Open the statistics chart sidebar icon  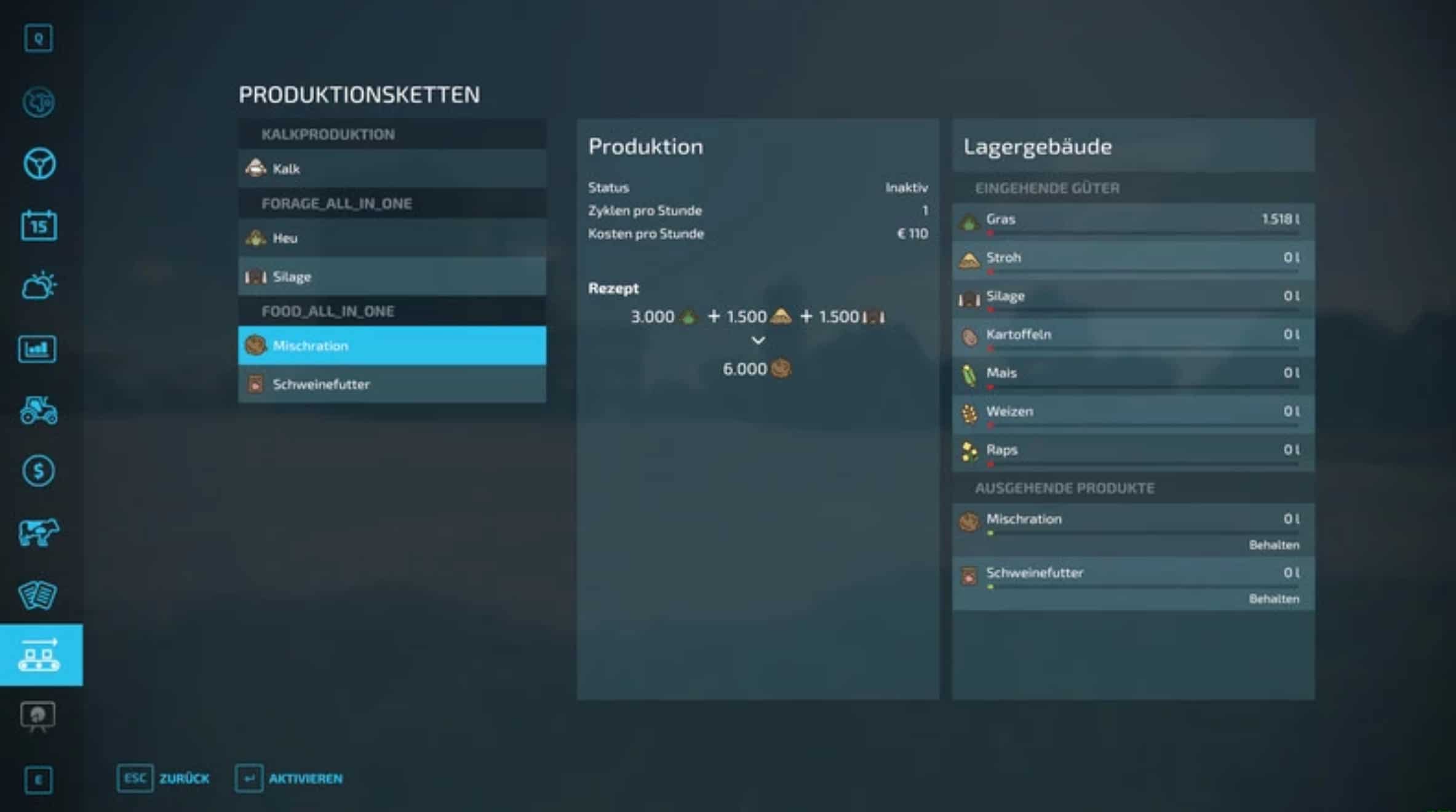click(x=38, y=349)
